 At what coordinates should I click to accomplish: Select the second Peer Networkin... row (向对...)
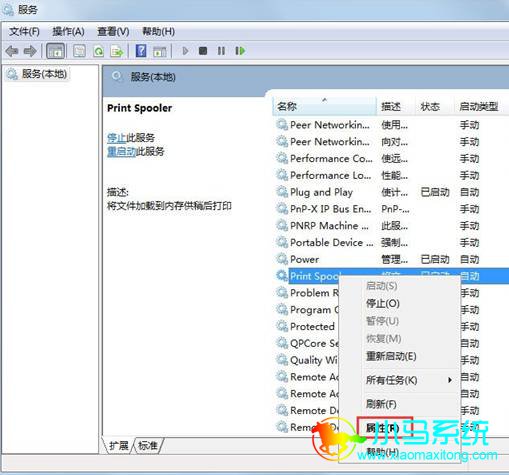point(391,142)
